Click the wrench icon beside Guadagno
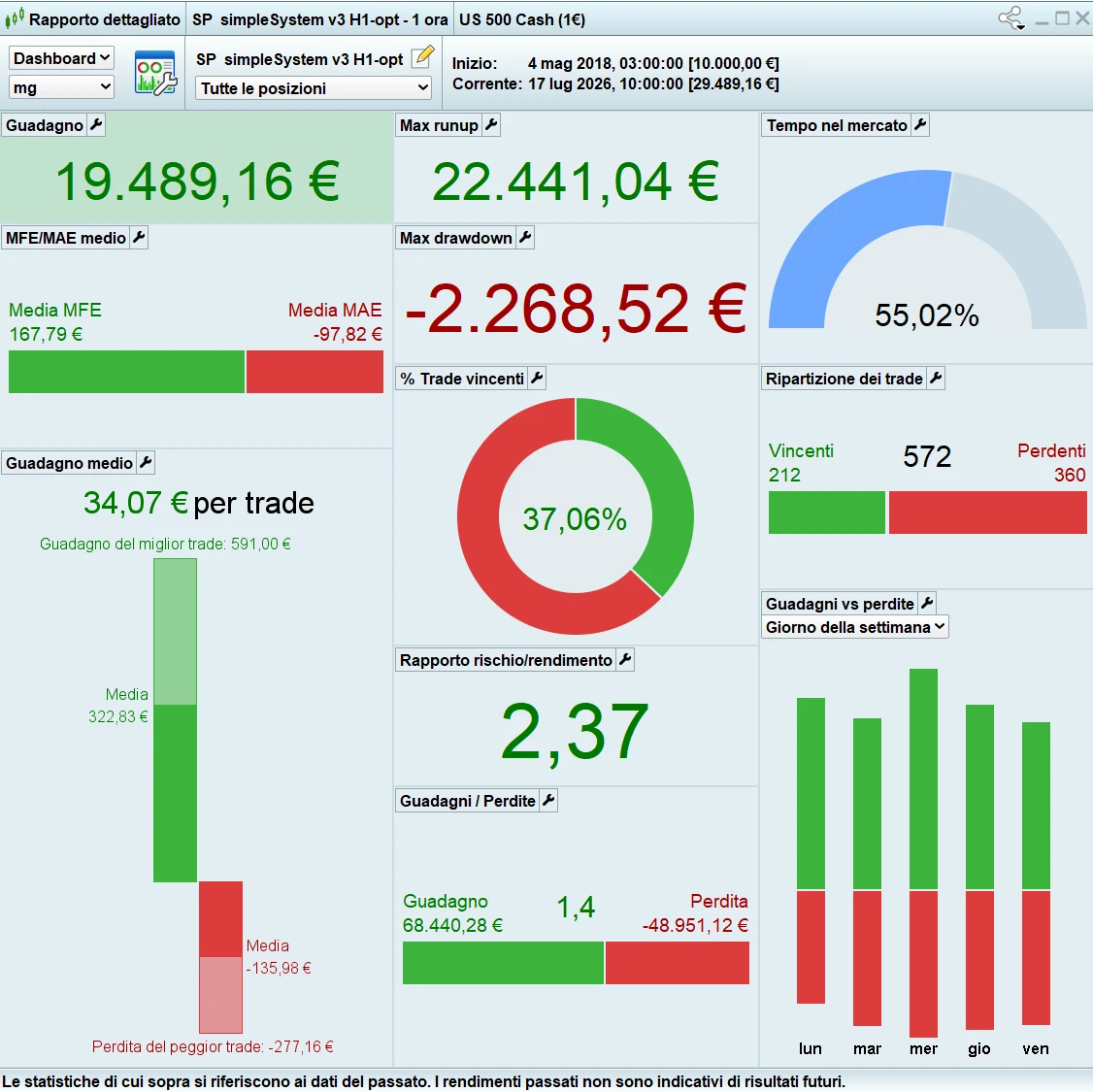1093x1092 pixels. coord(96,125)
